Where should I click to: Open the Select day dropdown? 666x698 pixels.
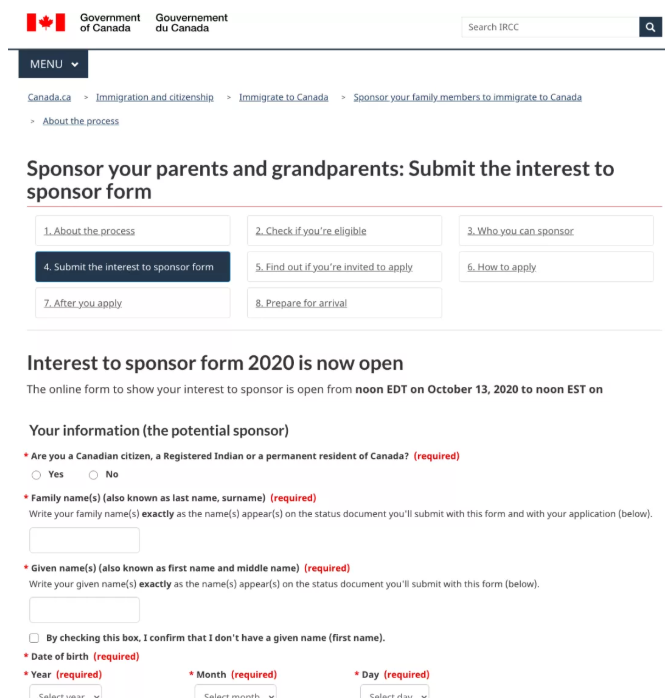(x=395, y=692)
